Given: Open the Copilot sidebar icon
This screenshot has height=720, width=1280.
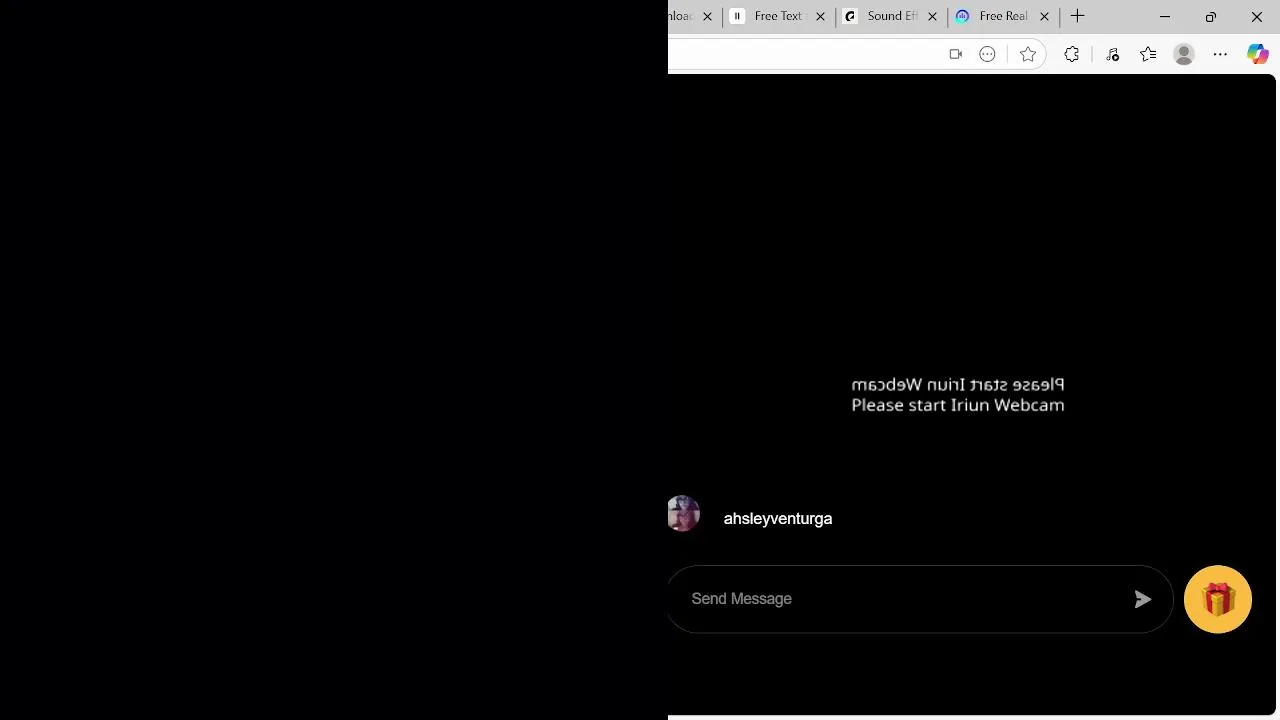Looking at the screenshot, I should click(x=1257, y=54).
